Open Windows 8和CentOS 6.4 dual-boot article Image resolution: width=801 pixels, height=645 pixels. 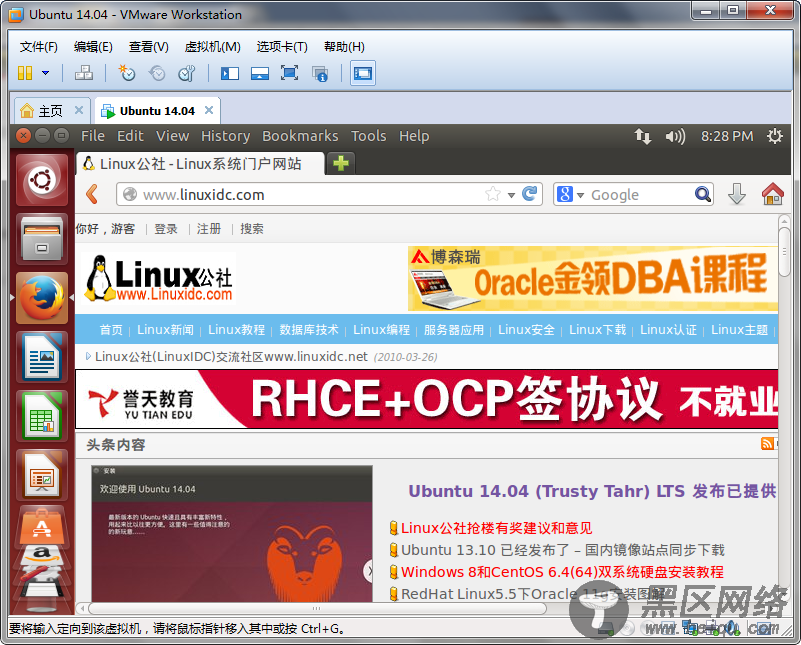tap(562, 572)
